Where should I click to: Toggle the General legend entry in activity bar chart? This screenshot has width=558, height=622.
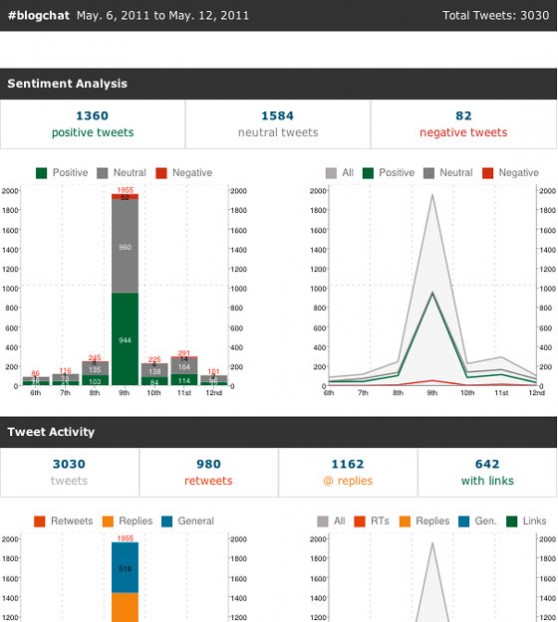pos(188,521)
